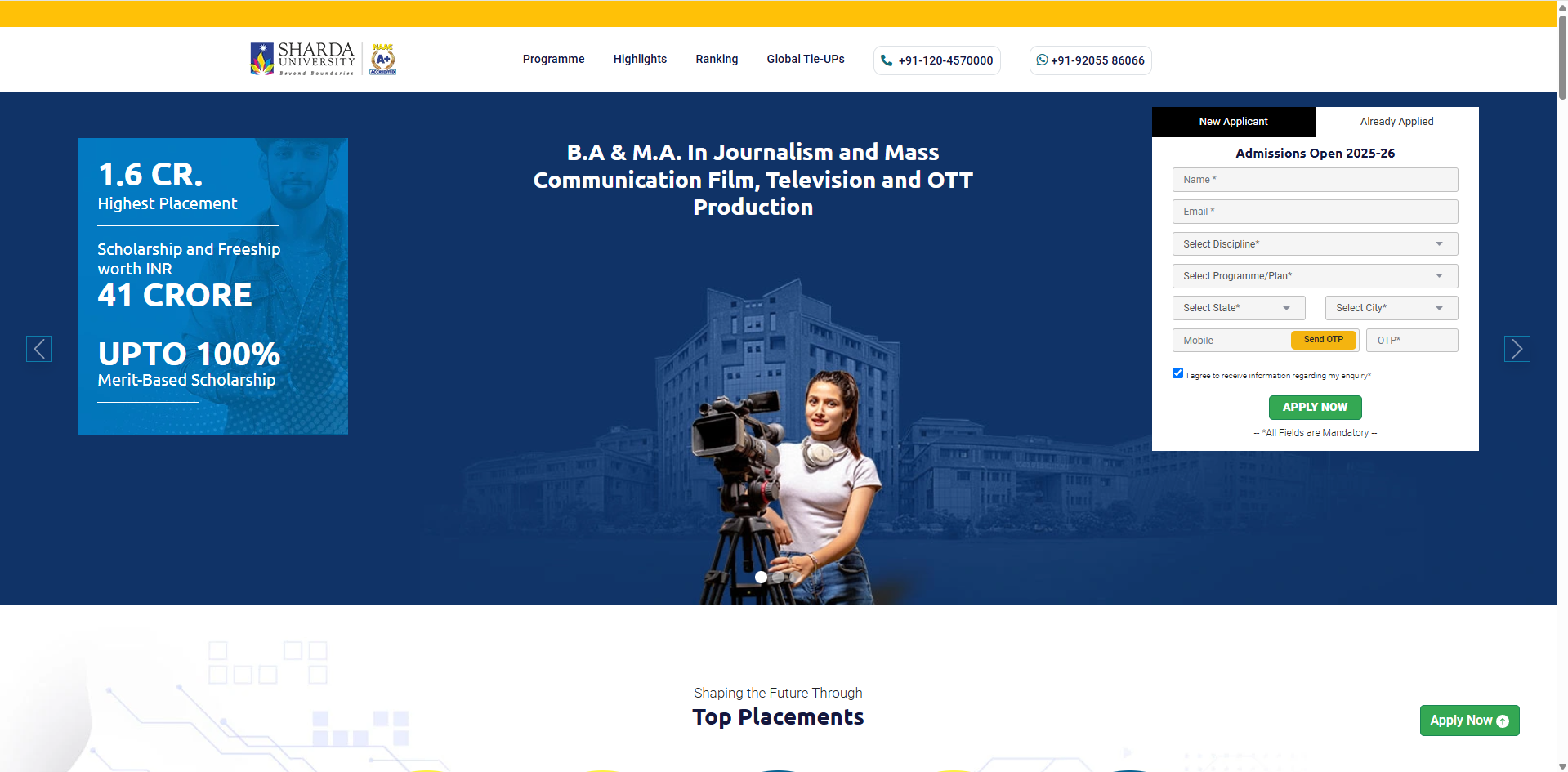Switch to the Already Applied tab
1568x772 pixels.
pyautogui.click(x=1396, y=122)
